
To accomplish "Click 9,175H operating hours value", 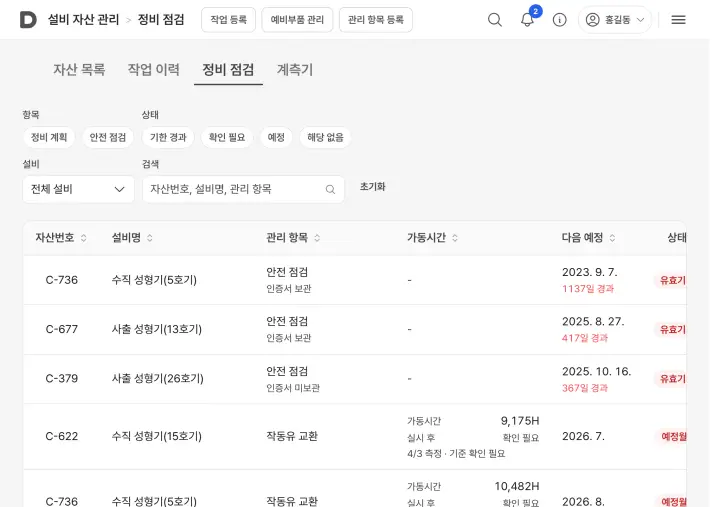I will point(520,421).
